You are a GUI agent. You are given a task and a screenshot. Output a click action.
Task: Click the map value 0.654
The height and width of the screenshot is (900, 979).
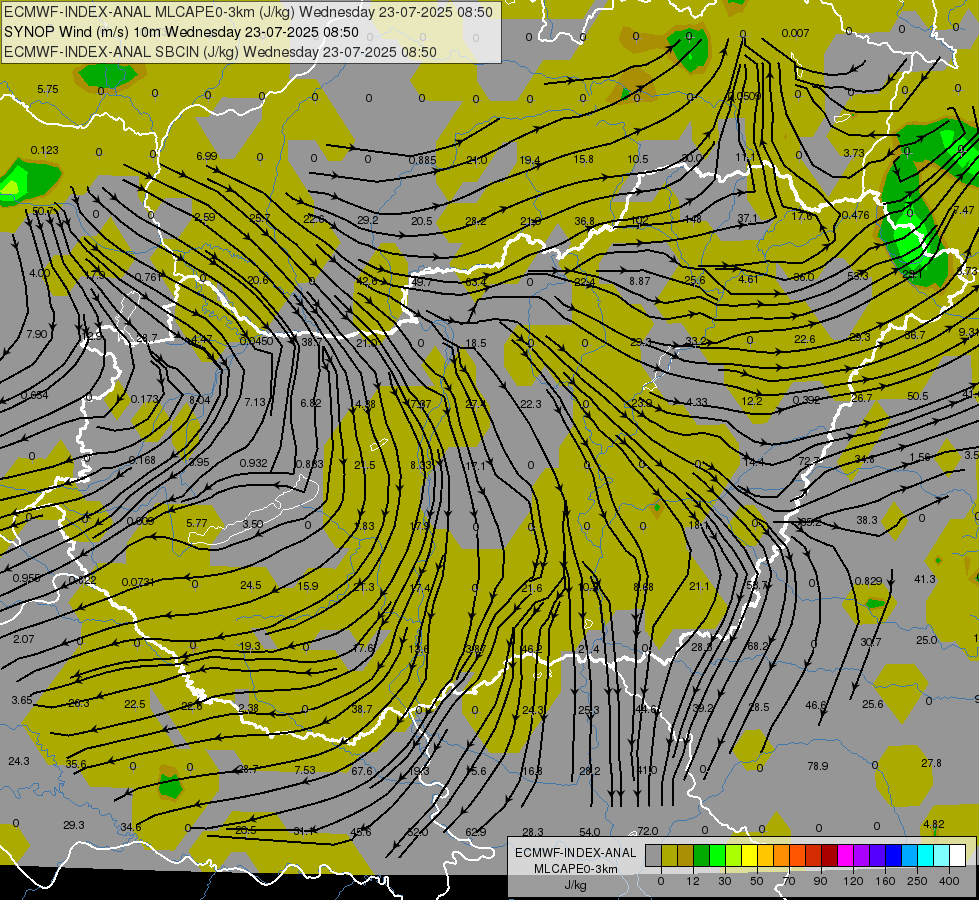click(34, 395)
